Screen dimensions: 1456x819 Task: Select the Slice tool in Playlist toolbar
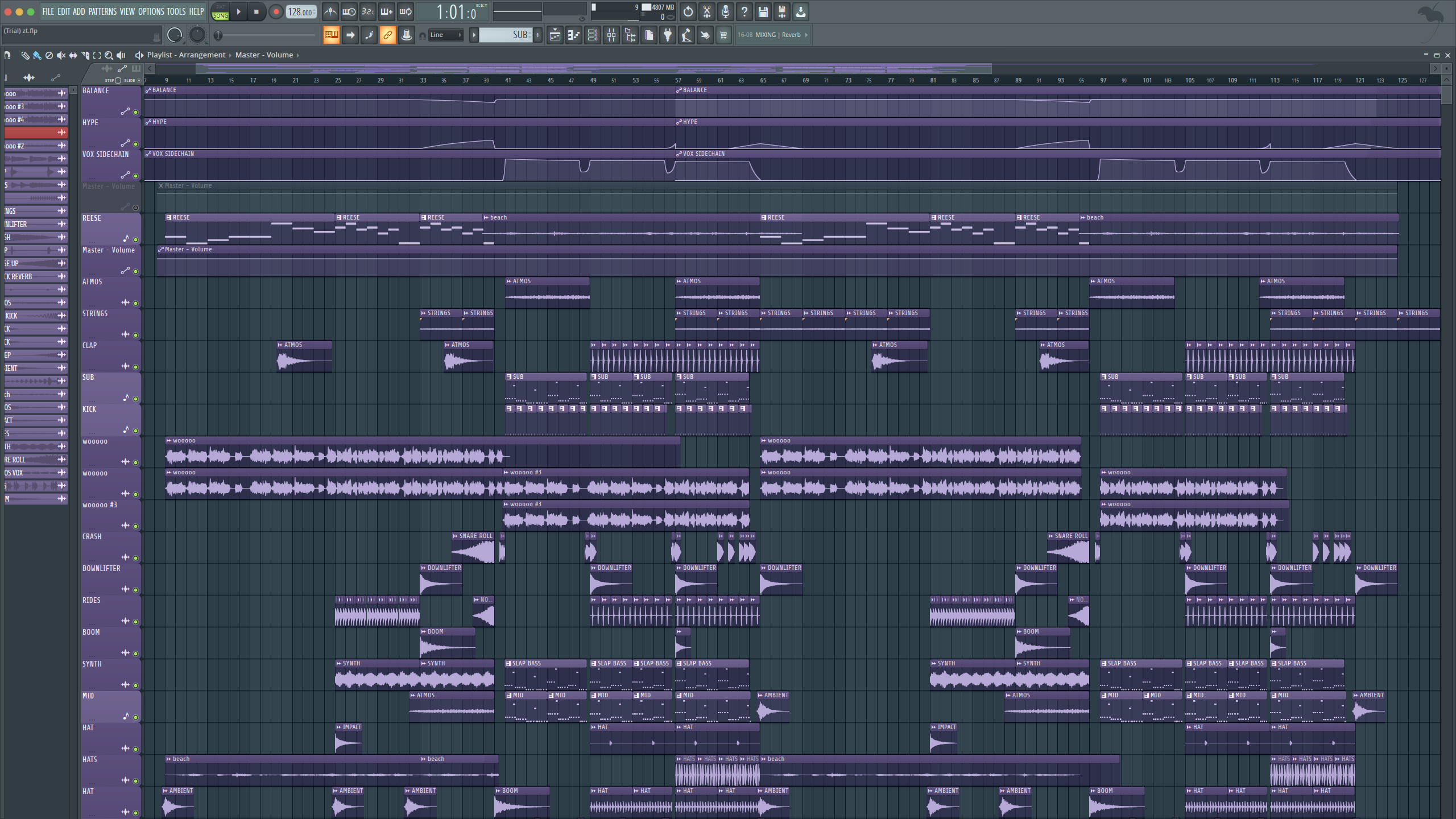pos(85,55)
